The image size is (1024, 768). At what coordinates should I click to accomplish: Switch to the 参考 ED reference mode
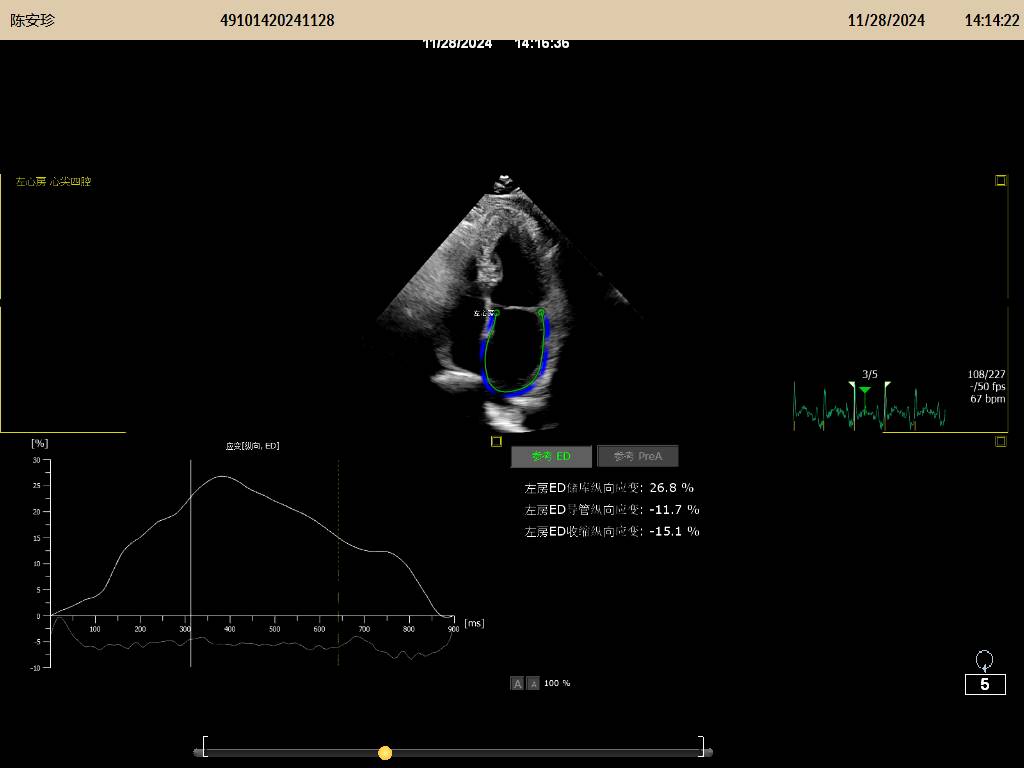551,456
